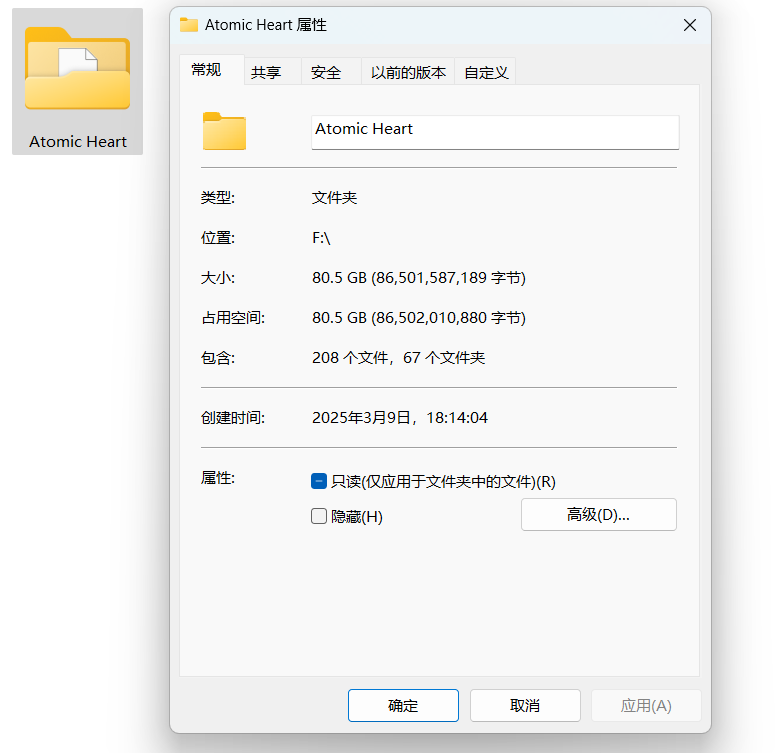Click the 占用空间: label
This screenshot has width=776, height=753.
[x=233, y=318]
